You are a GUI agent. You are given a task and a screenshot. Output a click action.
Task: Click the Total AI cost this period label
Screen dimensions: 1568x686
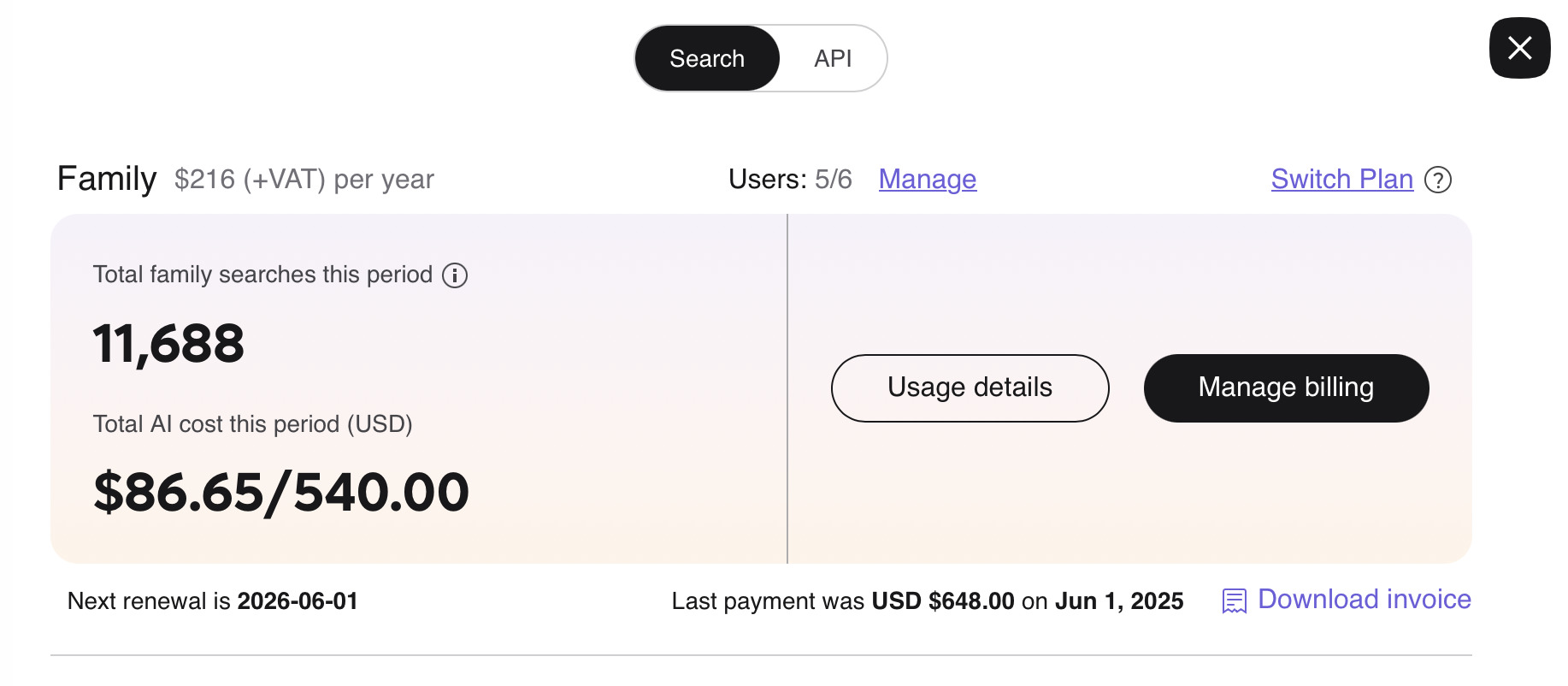(x=252, y=424)
